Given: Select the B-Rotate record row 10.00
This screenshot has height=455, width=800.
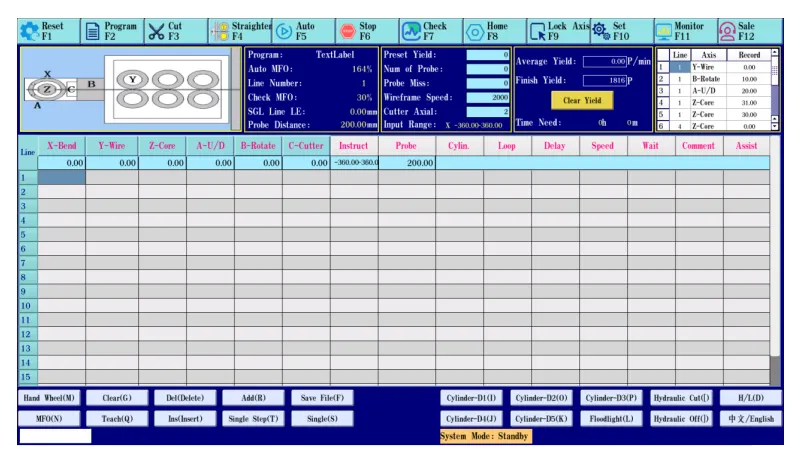Looking at the screenshot, I should coord(714,79).
